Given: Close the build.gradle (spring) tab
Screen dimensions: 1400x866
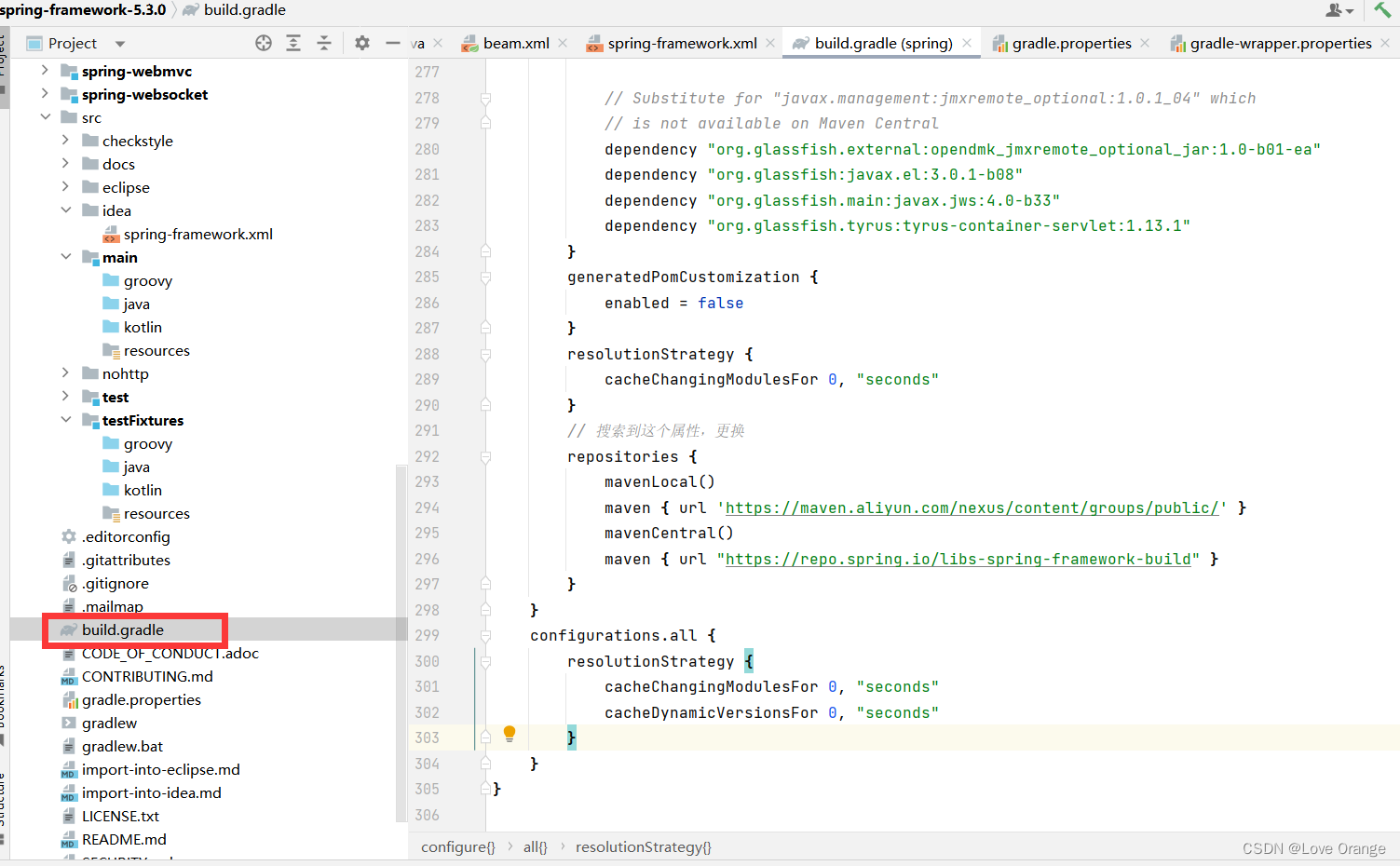Looking at the screenshot, I should (x=967, y=43).
